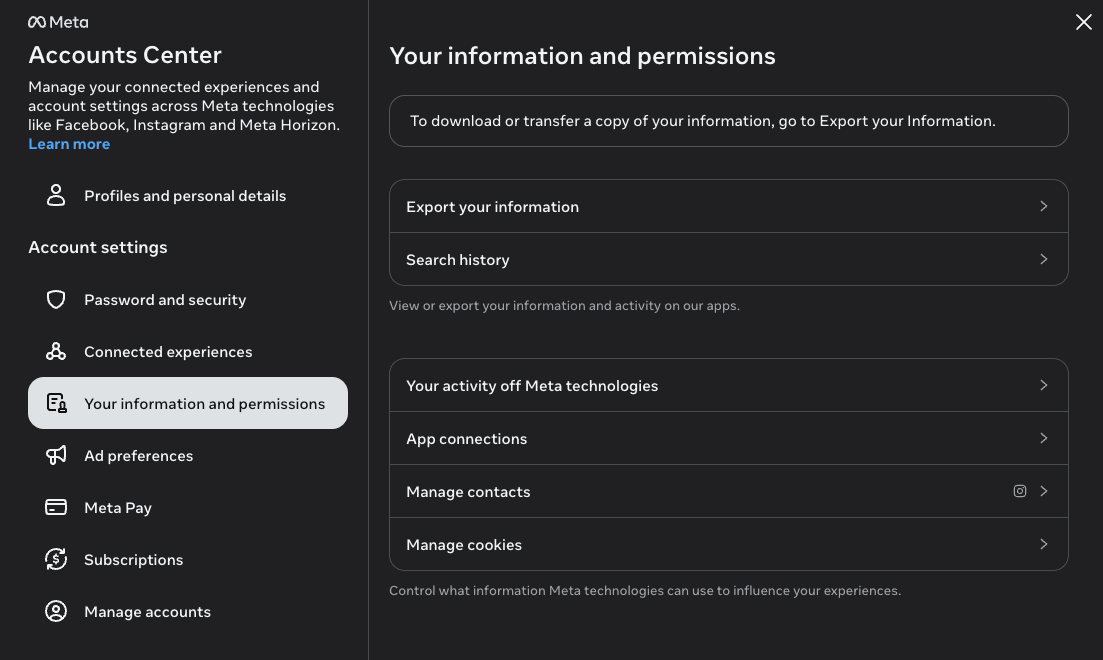Screen dimensions: 1103x660
Task: Click 'View or export your information' caption
Action: point(564,305)
